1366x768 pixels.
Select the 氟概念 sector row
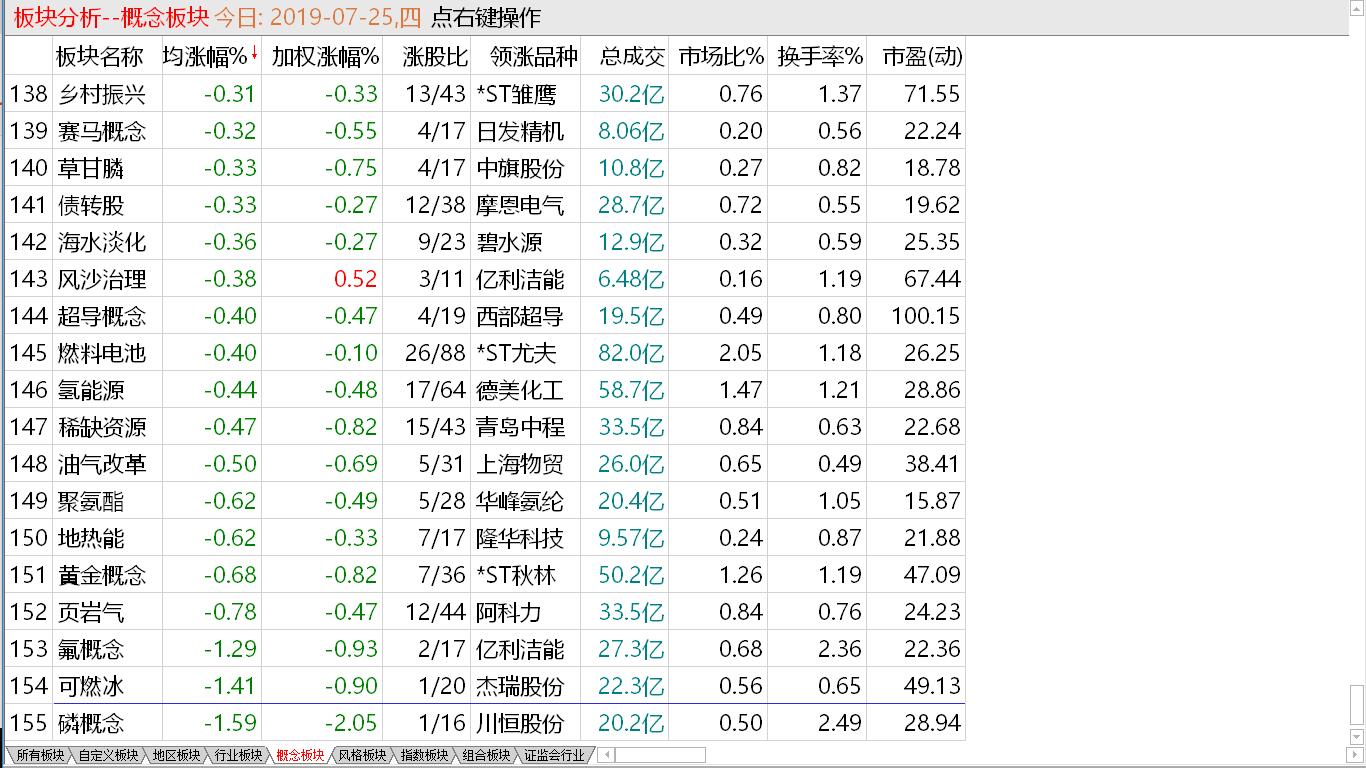click(485, 649)
